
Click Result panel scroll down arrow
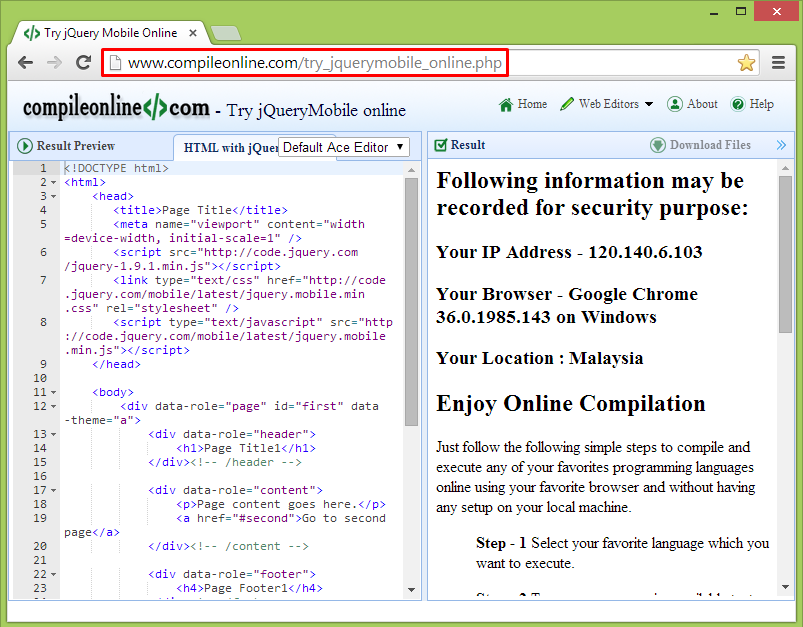(x=785, y=587)
